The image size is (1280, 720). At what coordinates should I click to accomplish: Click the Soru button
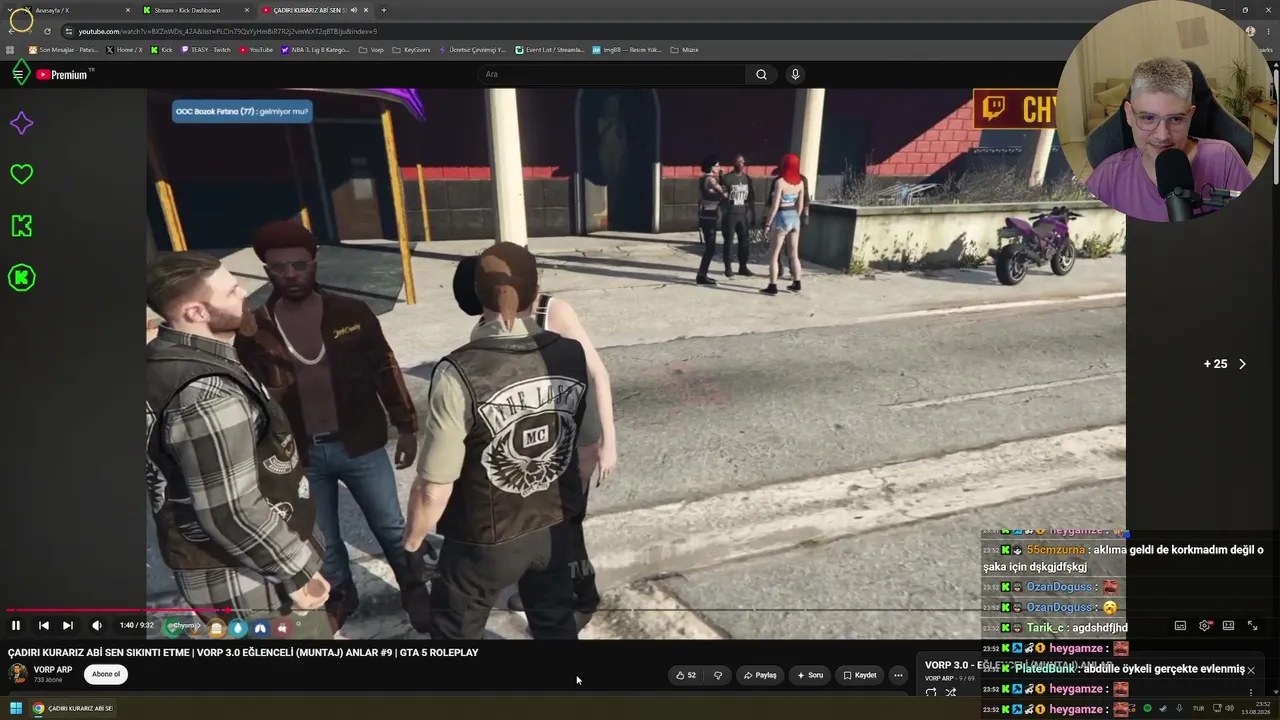click(x=810, y=675)
